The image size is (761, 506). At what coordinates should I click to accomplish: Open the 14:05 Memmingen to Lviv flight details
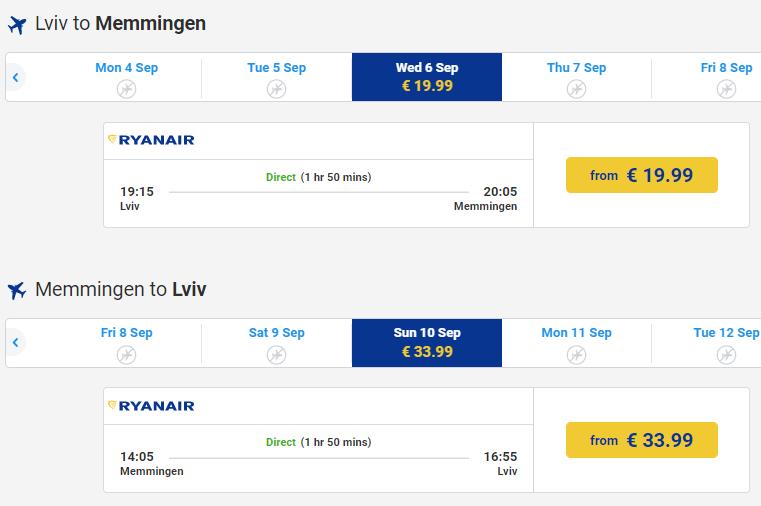pos(318,458)
